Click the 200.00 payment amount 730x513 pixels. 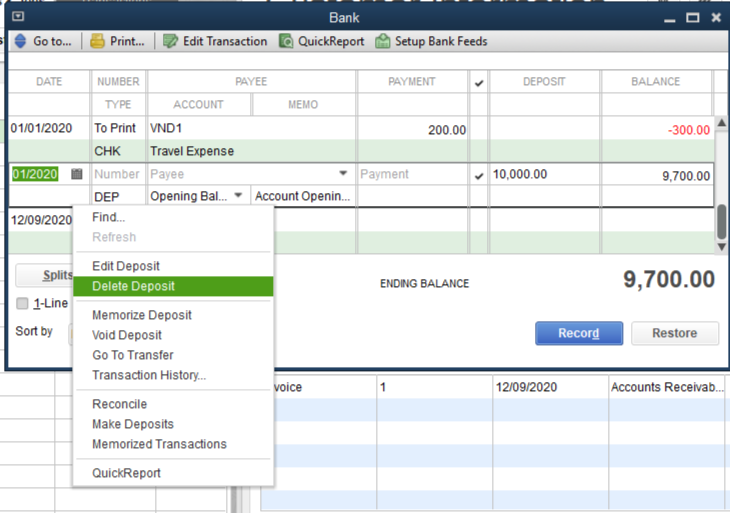pyautogui.click(x=447, y=130)
